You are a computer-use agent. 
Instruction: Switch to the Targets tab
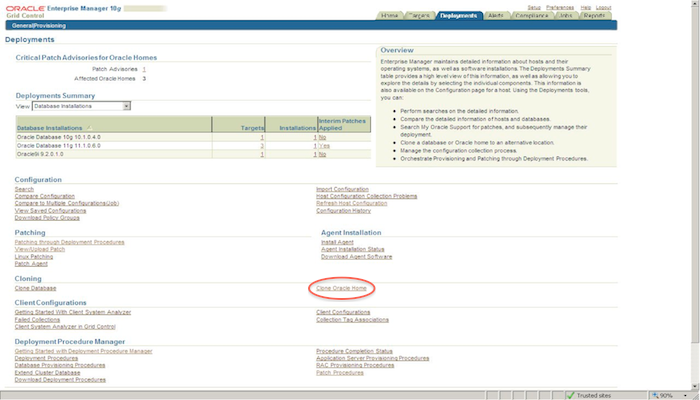tap(419, 16)
